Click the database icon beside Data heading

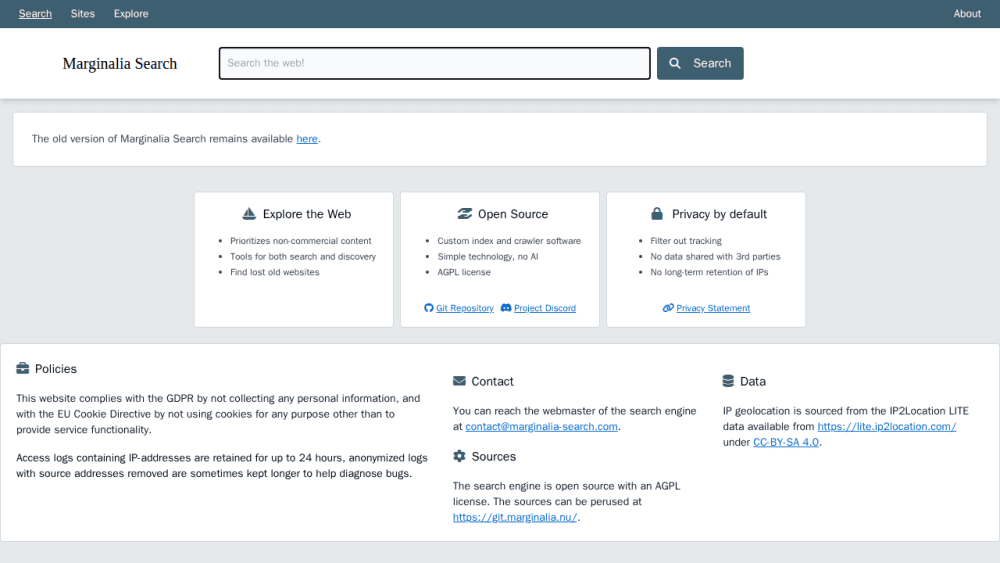(728, 381)
